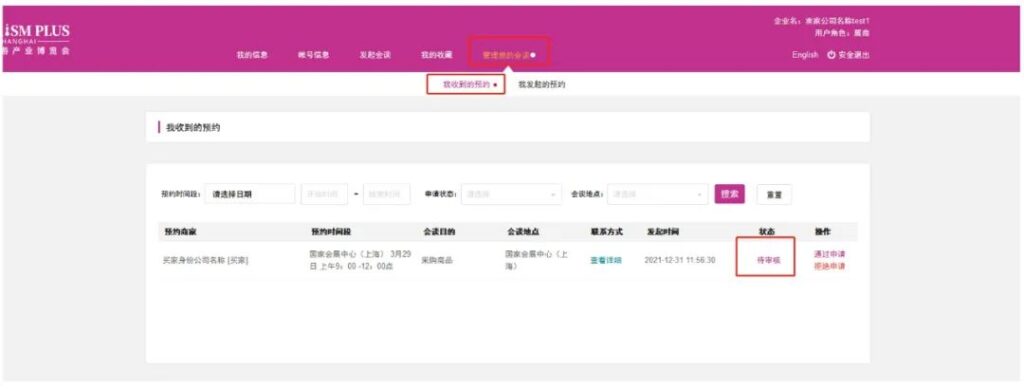Click 通过申请 to approve the request
The height and width of the screenshot is (390, 1024).
(829, 254)
